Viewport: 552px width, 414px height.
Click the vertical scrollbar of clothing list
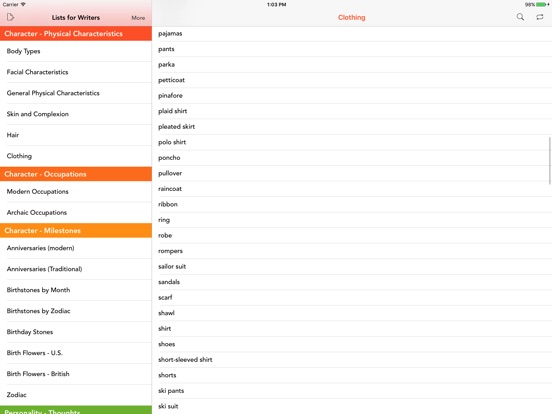[550, 161]
